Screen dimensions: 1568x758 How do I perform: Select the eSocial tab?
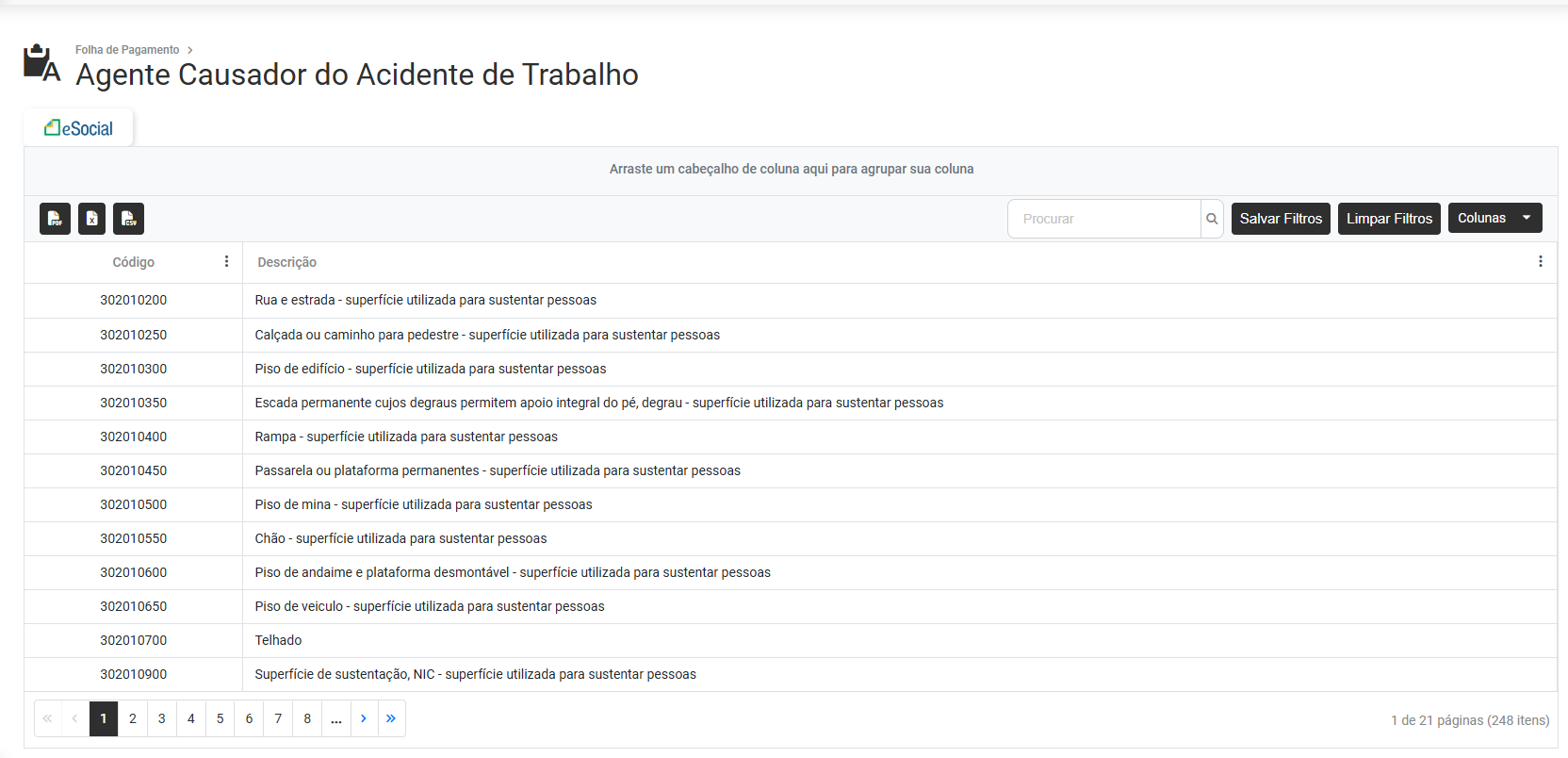[78, 128]
